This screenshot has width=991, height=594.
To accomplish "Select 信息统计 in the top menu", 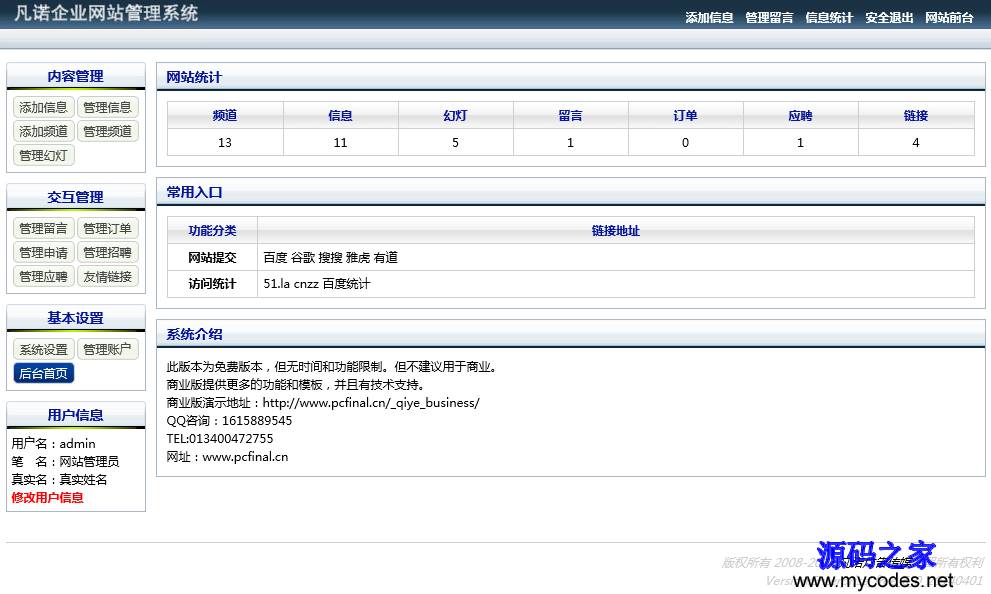I will [x=829, y=18].
